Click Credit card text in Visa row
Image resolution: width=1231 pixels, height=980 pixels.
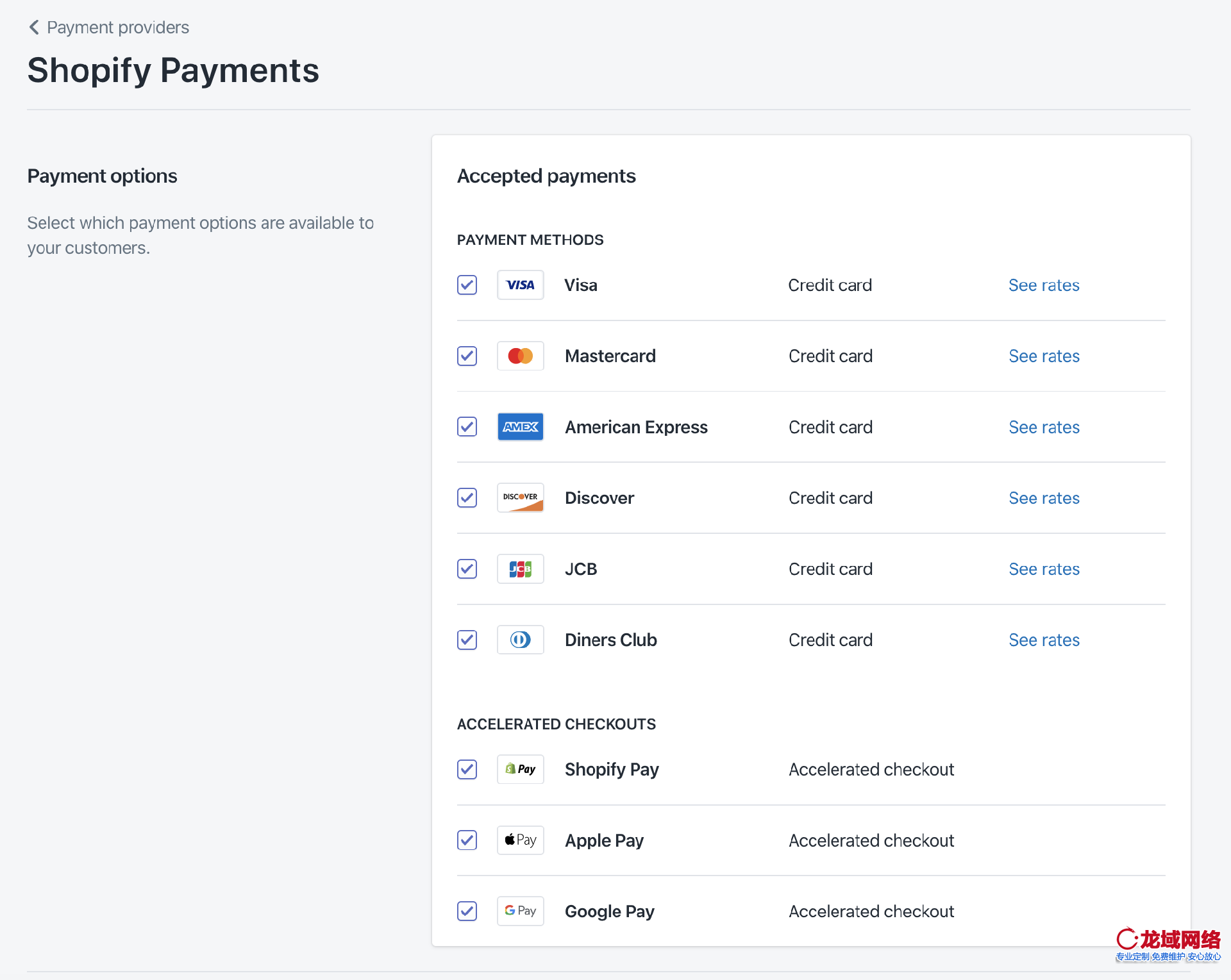[x=830, y=285]
